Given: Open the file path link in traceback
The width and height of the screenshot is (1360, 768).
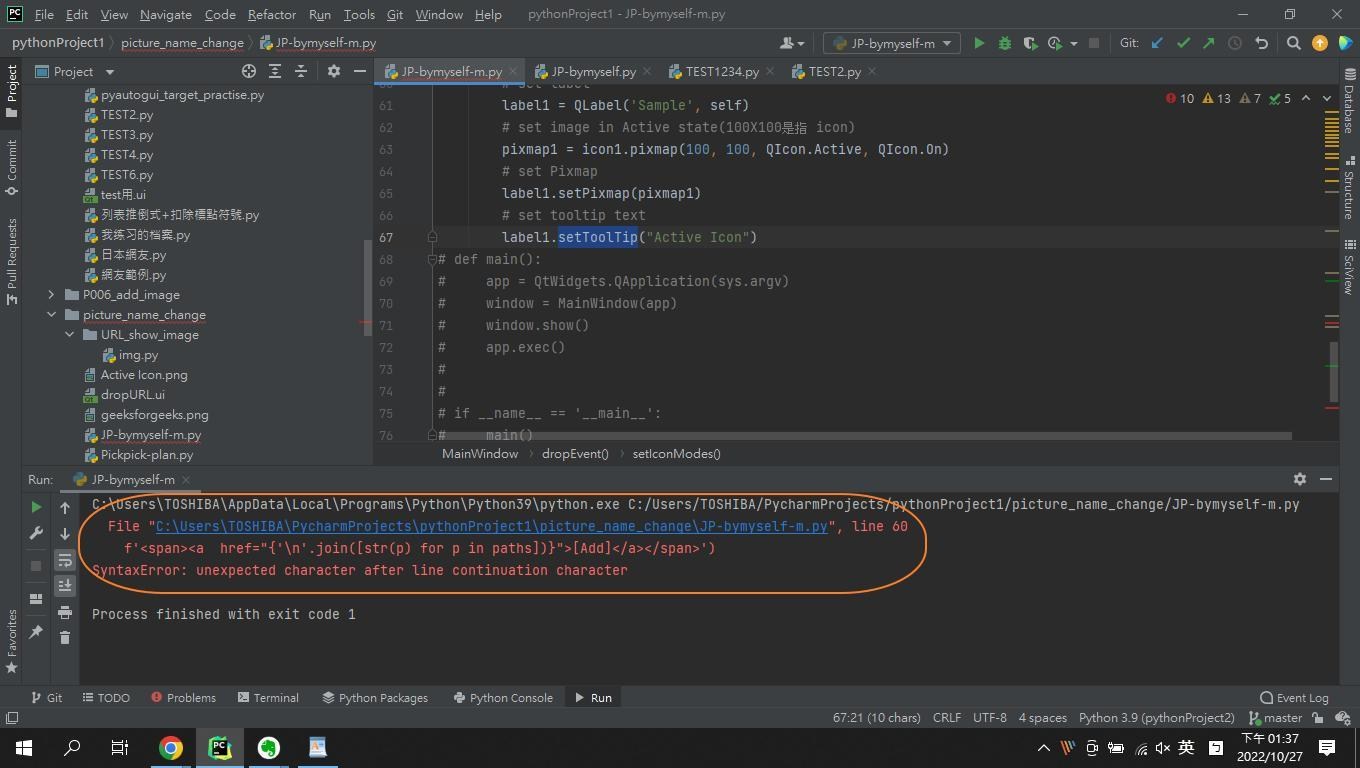Looking at the screenshot, I should [491, 526].
